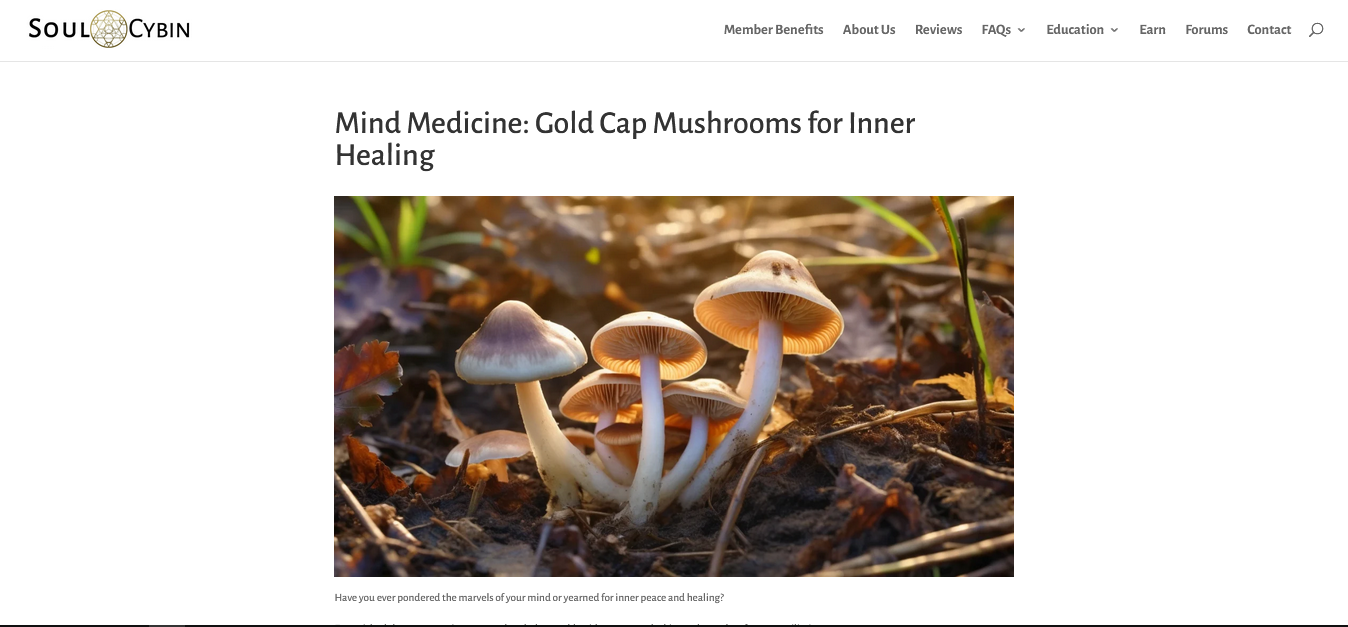Click the word SOUL in the logo
The width and height of the screenshot is (1348, 627).
[x=59, y=29]
